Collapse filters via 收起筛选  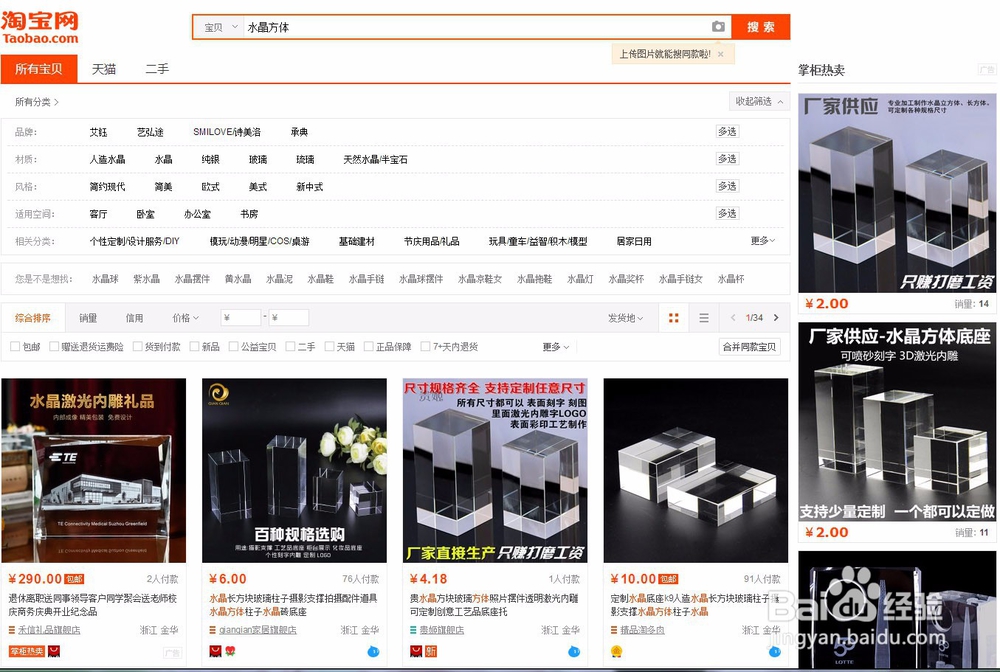[756, 101]
